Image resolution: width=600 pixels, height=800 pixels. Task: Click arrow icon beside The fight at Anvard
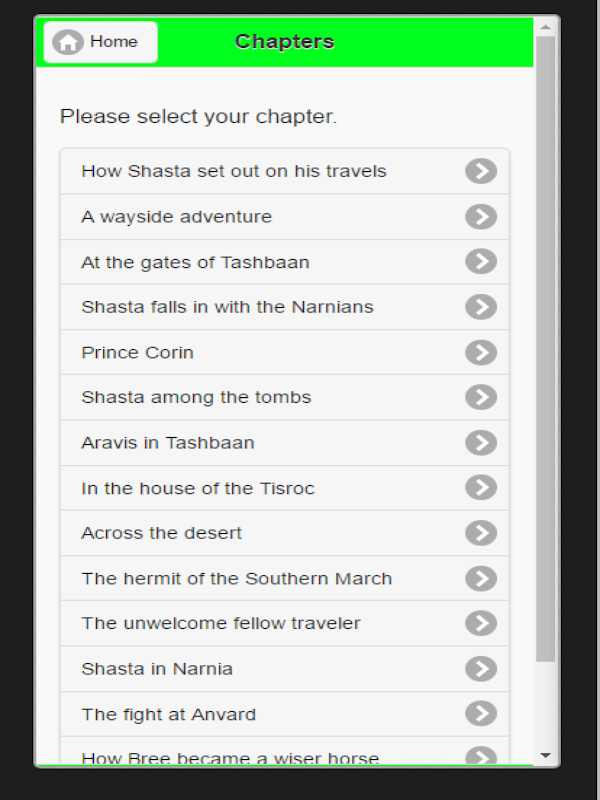point(481,714)
